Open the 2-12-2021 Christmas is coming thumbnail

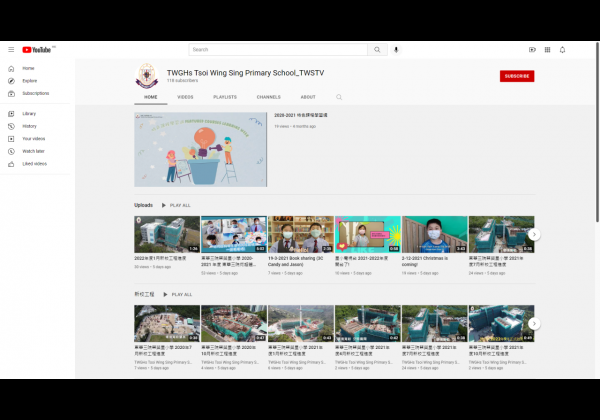coord(435,234)
